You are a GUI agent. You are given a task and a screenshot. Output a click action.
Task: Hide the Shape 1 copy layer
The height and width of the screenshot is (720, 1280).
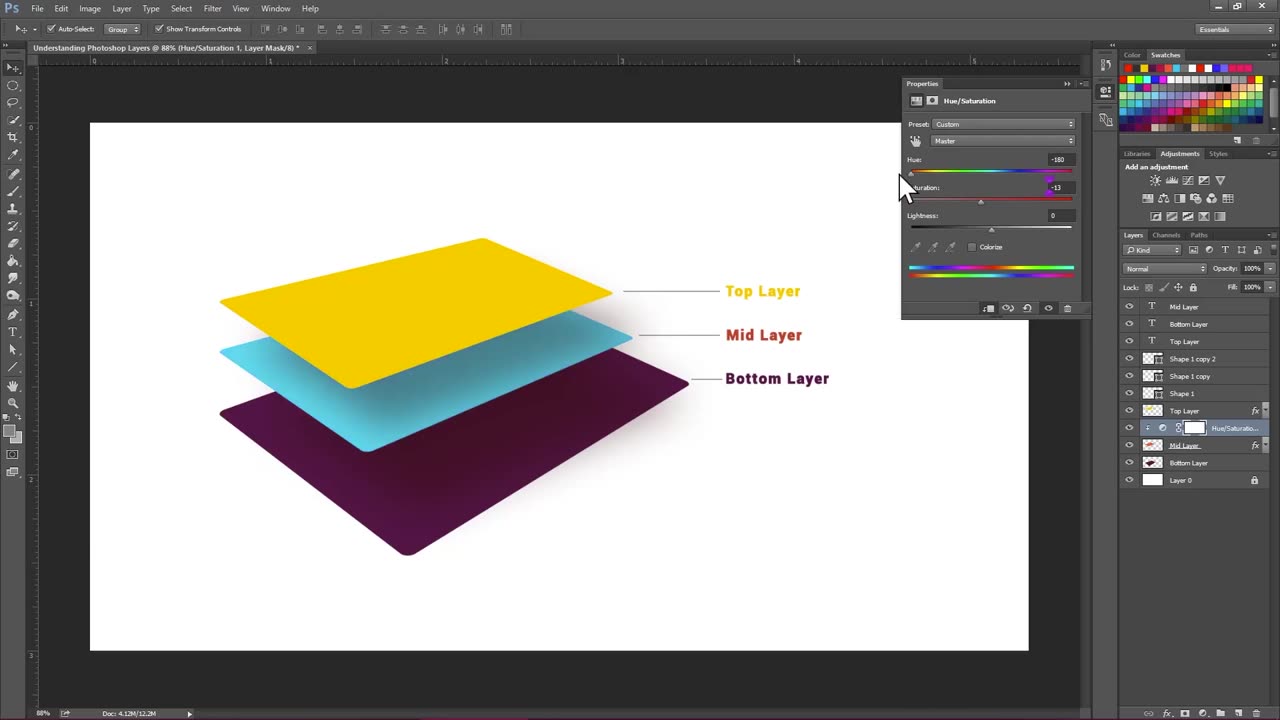click(1129, 376)
